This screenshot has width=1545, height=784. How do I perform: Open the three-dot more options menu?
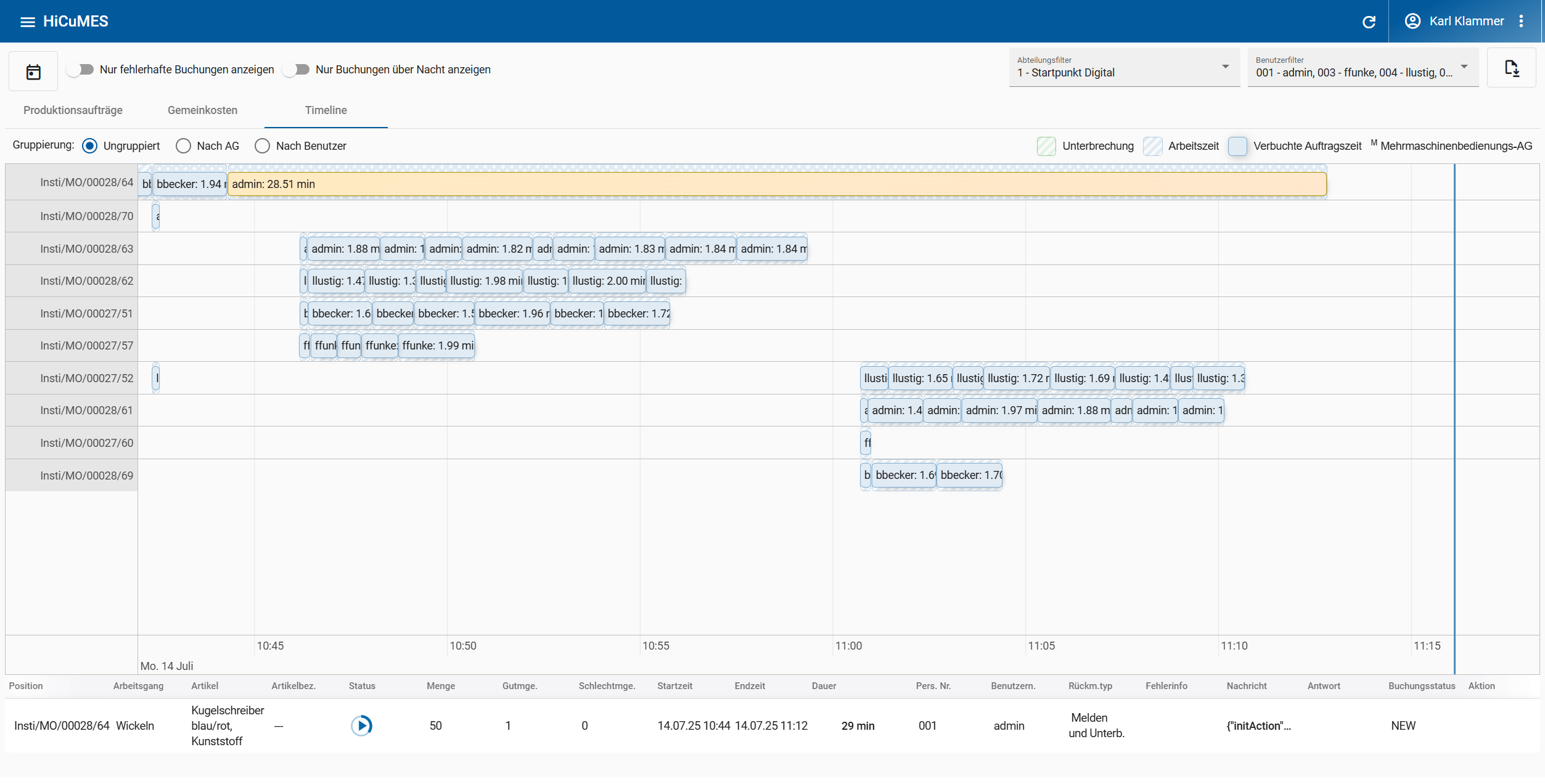point(1521,21)
